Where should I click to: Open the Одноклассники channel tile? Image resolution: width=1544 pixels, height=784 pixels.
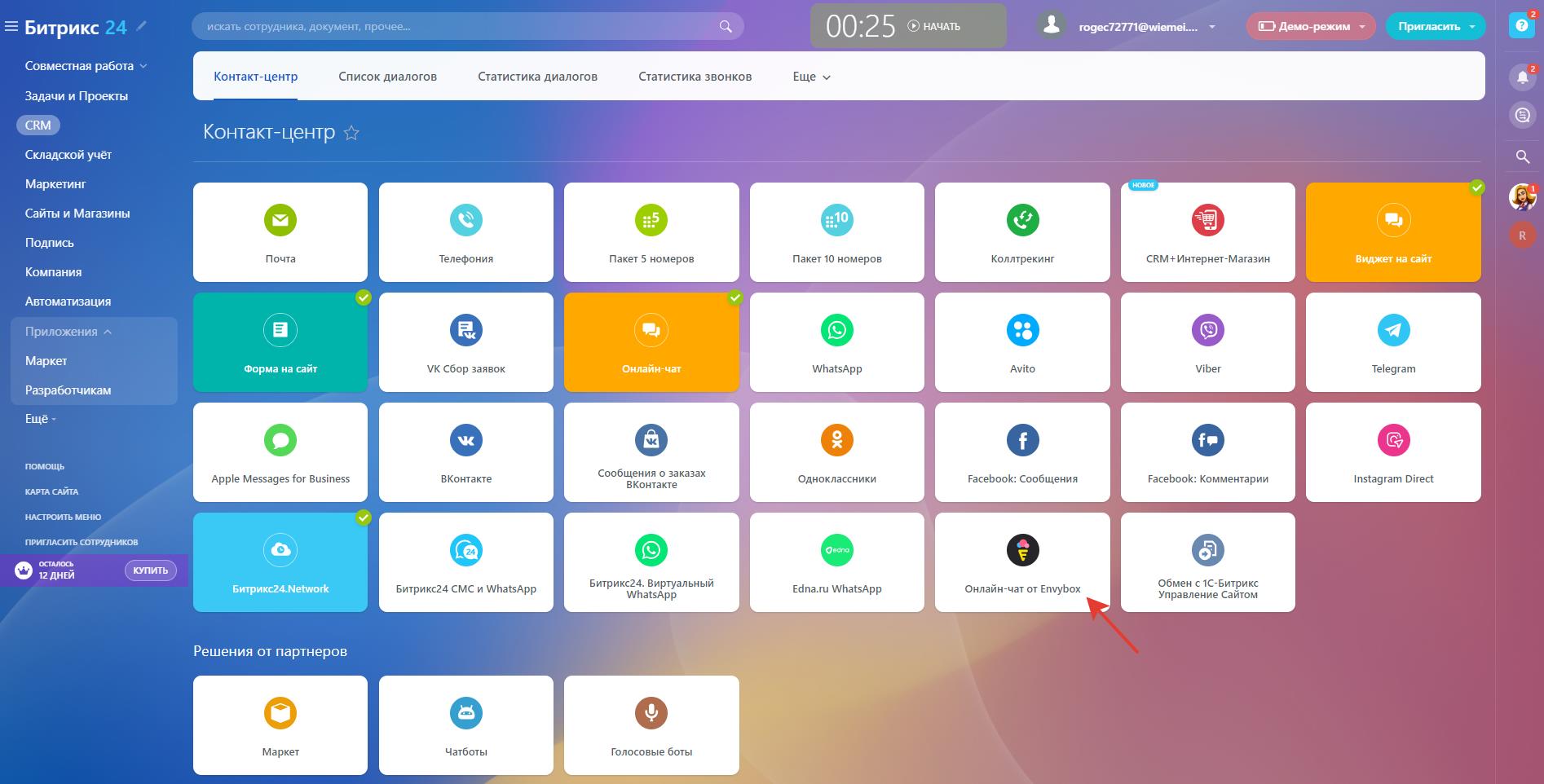(837, 452)
